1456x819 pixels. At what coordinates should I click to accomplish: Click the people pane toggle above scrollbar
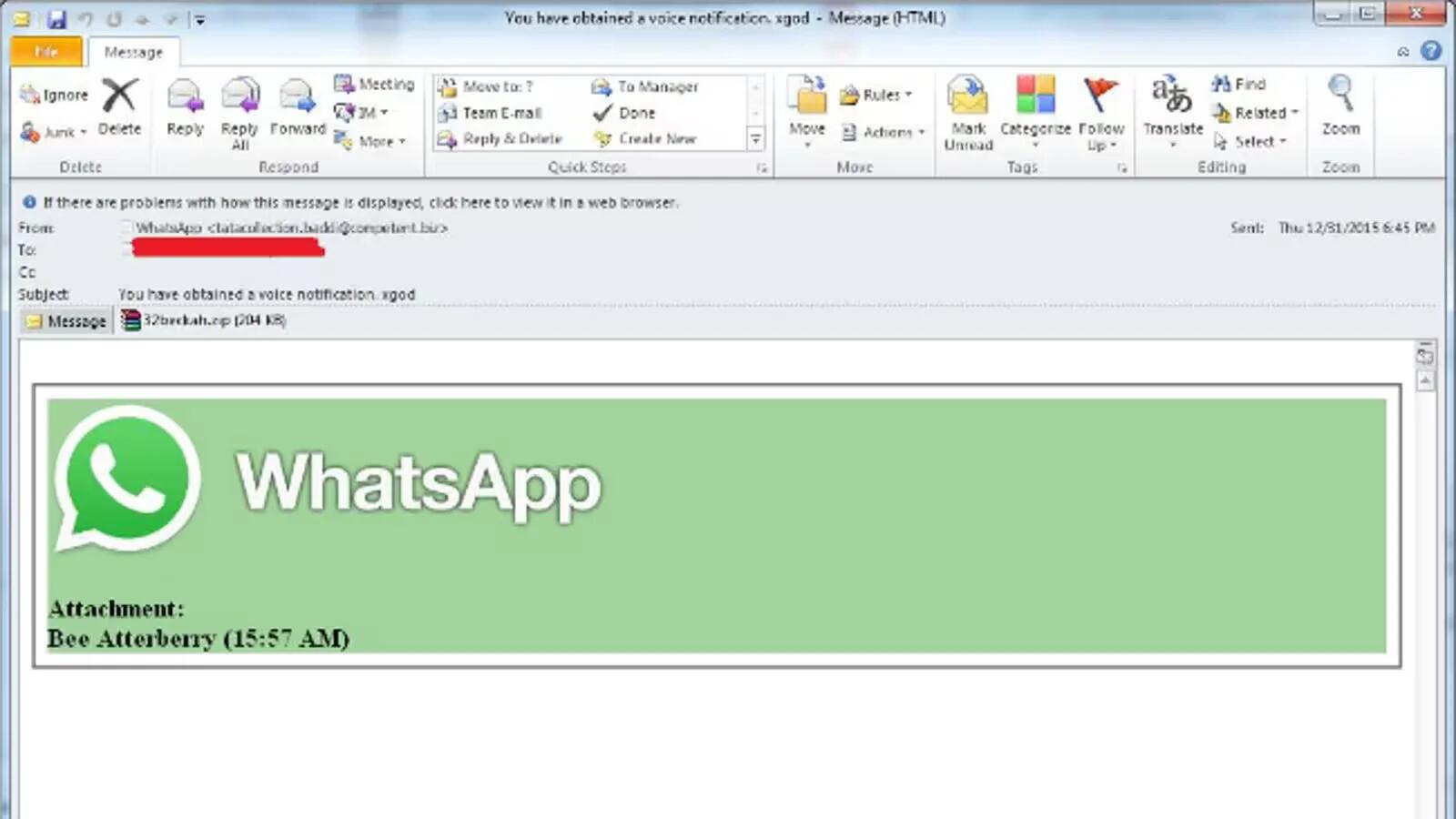pyautogui.click(x=1425, y=356)
